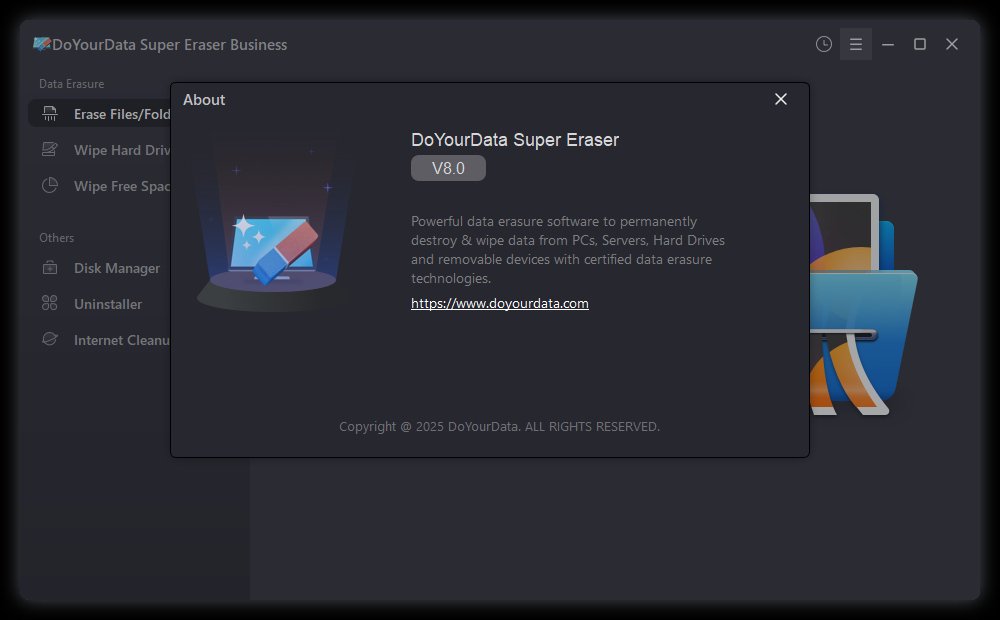Click the Internet Cleanup planet icon

pyautogui.click(x=50, y=339)
